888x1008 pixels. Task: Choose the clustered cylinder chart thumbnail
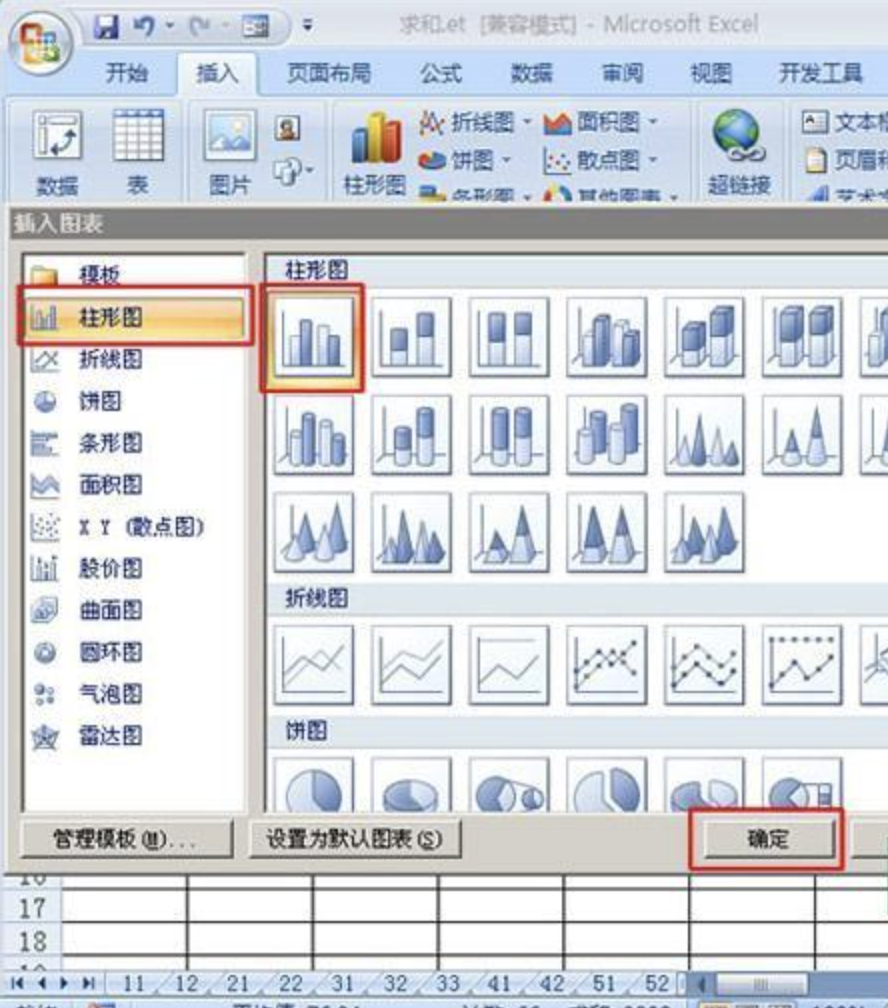(313, 435)
